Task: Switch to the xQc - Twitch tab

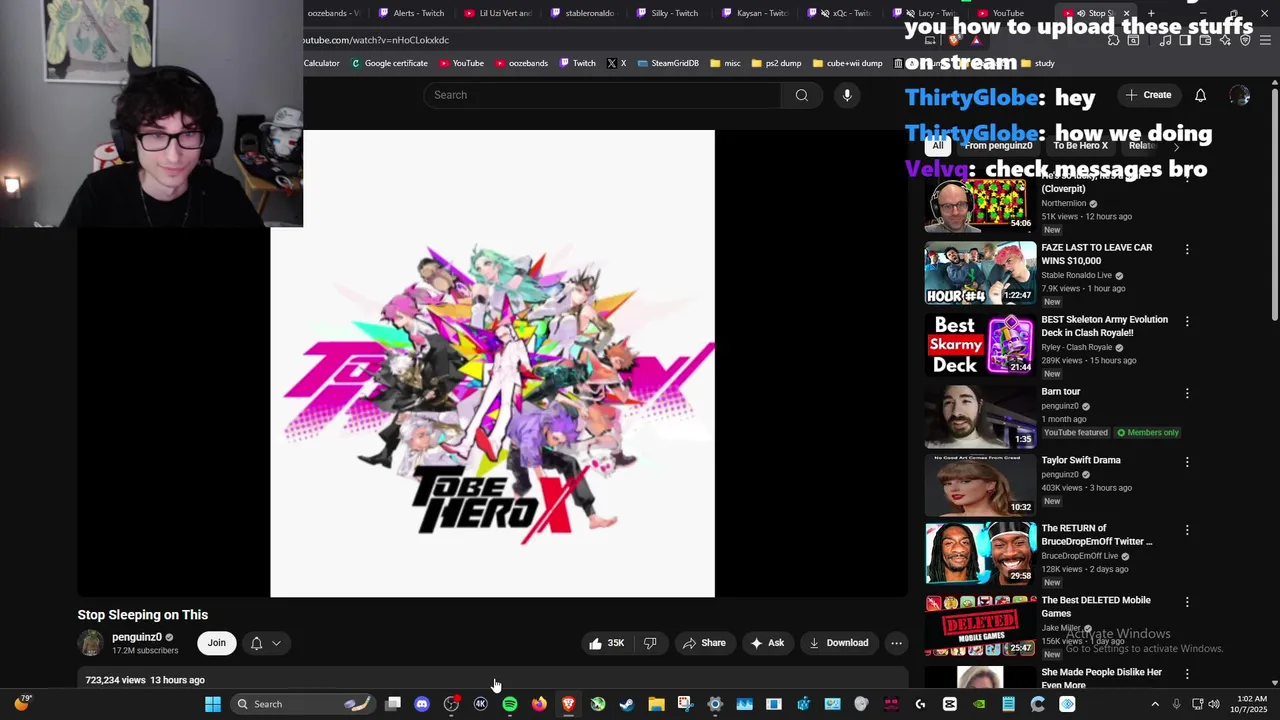Action: (840, 13)
